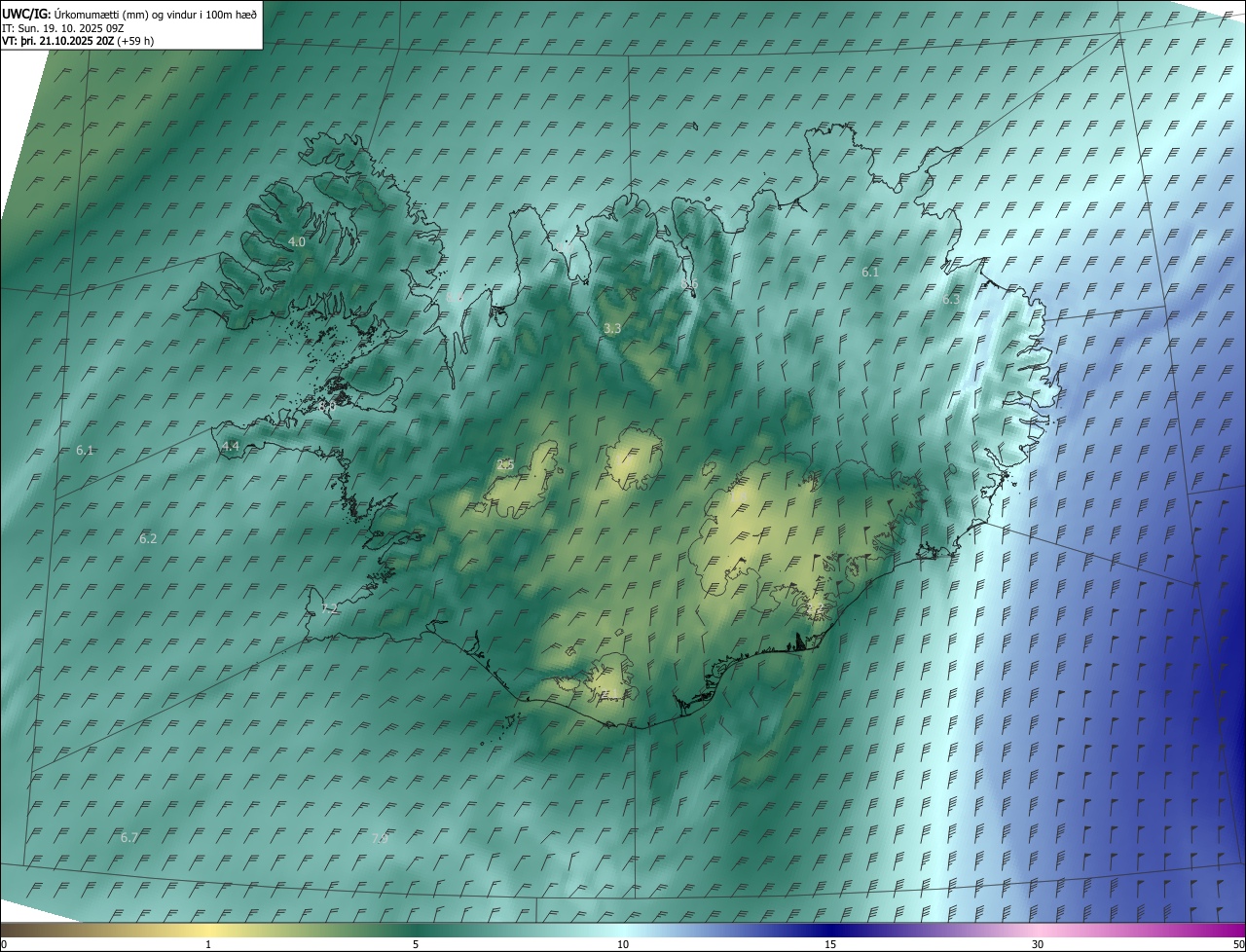1246x952 pixels.
Task: Click the yellow segment of the color bar
Action: (208, 930)
